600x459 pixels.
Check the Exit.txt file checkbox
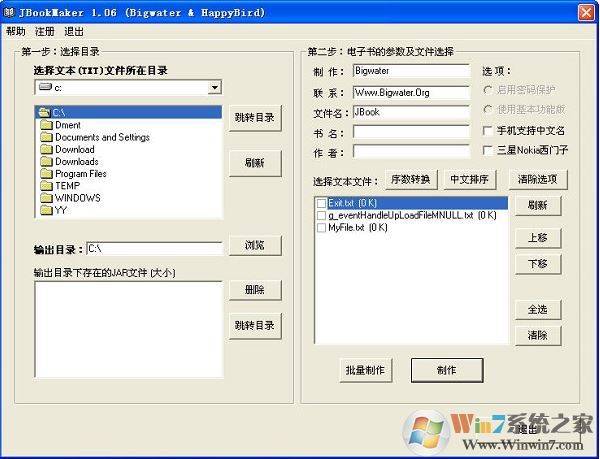click(x=321, y=203)
